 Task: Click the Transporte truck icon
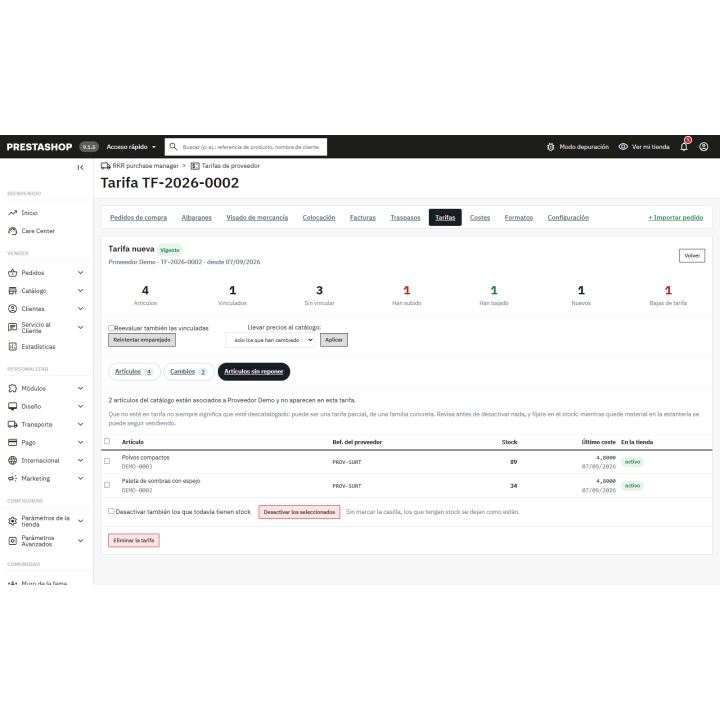12,424
